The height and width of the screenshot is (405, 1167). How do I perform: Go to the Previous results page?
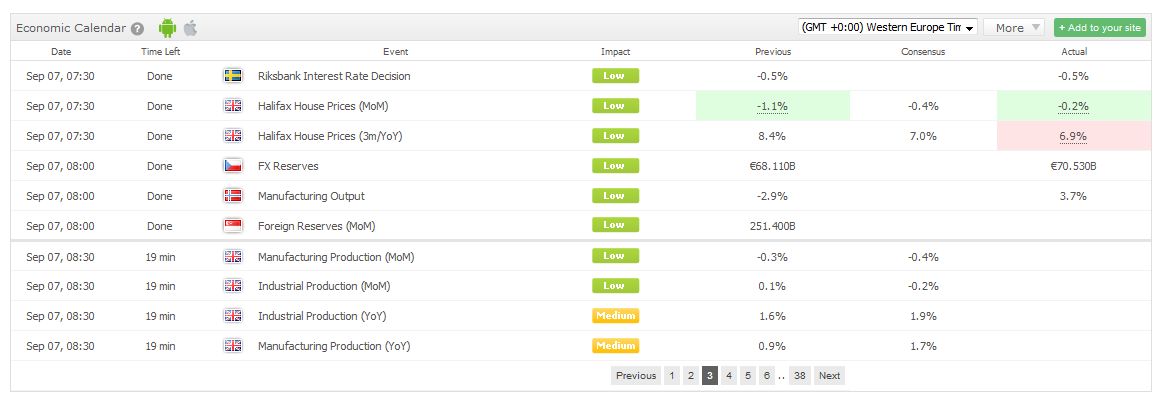pyautogui.click(x=636, y=376)
